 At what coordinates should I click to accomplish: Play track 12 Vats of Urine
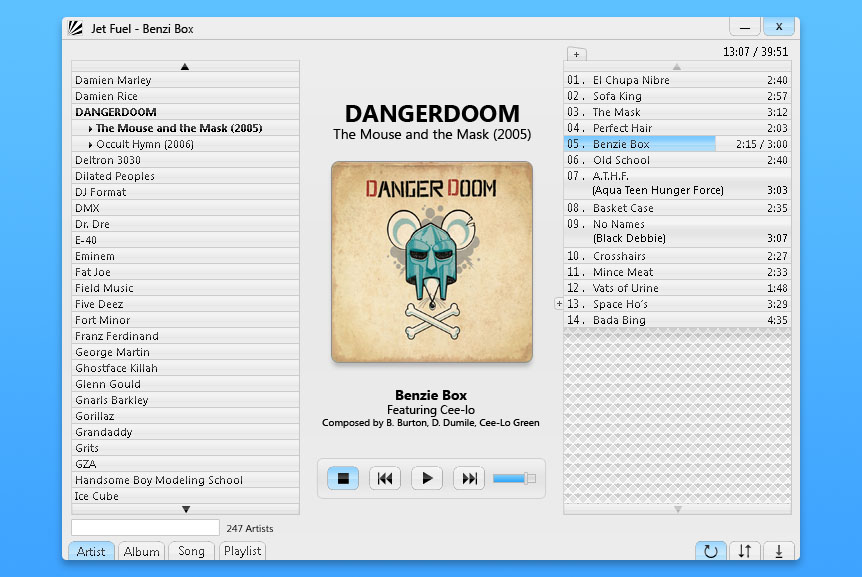[677, 288]
